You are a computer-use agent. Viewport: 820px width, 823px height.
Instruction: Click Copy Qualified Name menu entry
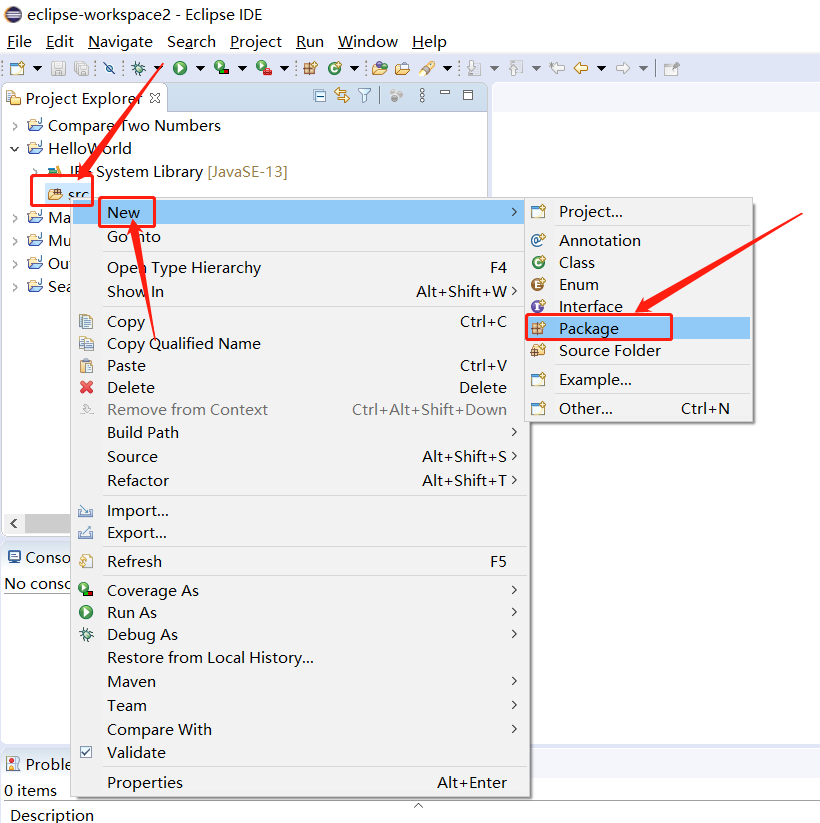pyautogui.click(x=299, y=343)
